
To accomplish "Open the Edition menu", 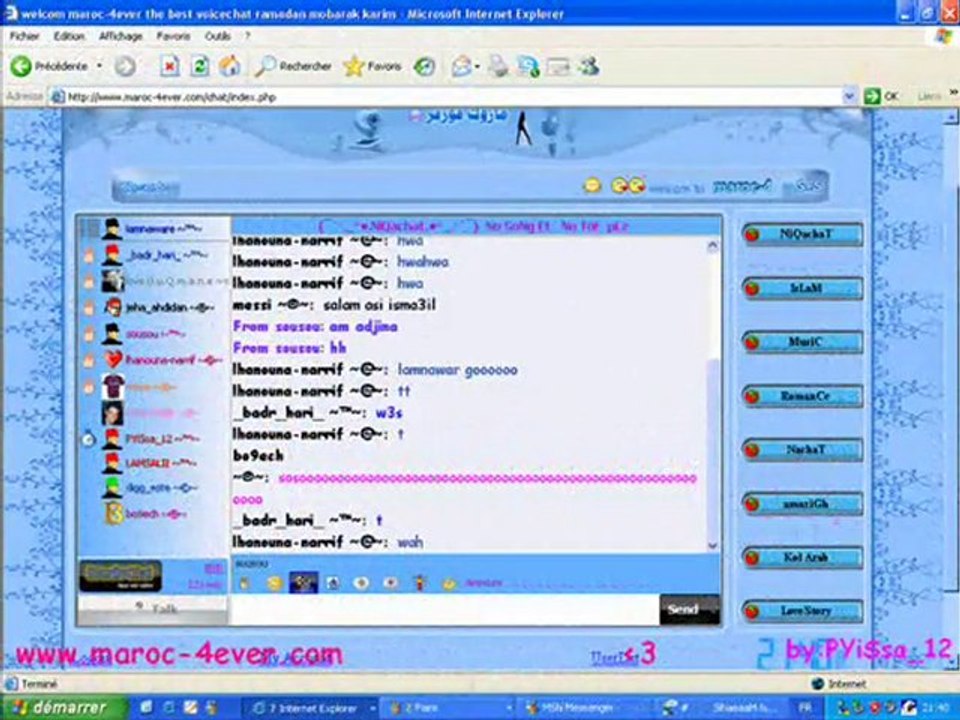I will (x=69, y=36).
